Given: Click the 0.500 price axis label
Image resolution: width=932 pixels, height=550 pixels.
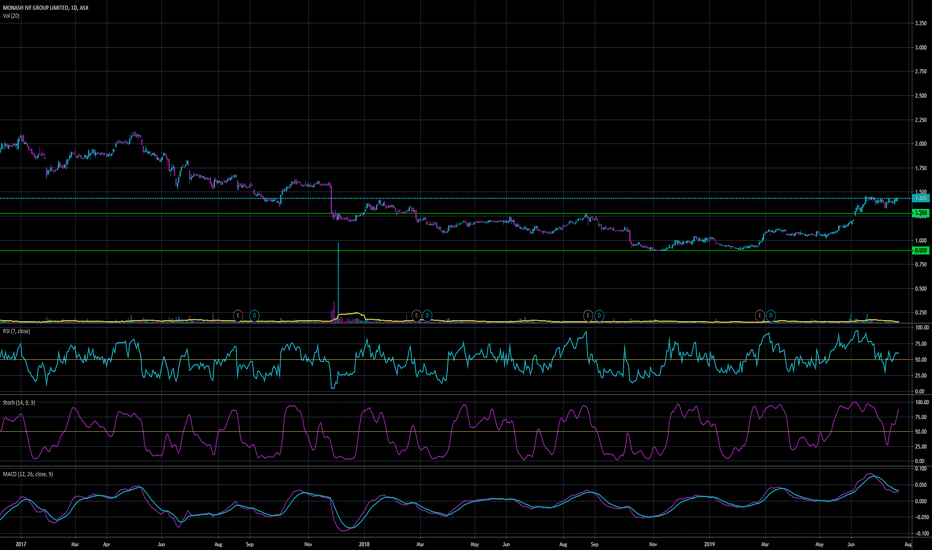Looking at the screenshot, I should click(x=921, y=288).
